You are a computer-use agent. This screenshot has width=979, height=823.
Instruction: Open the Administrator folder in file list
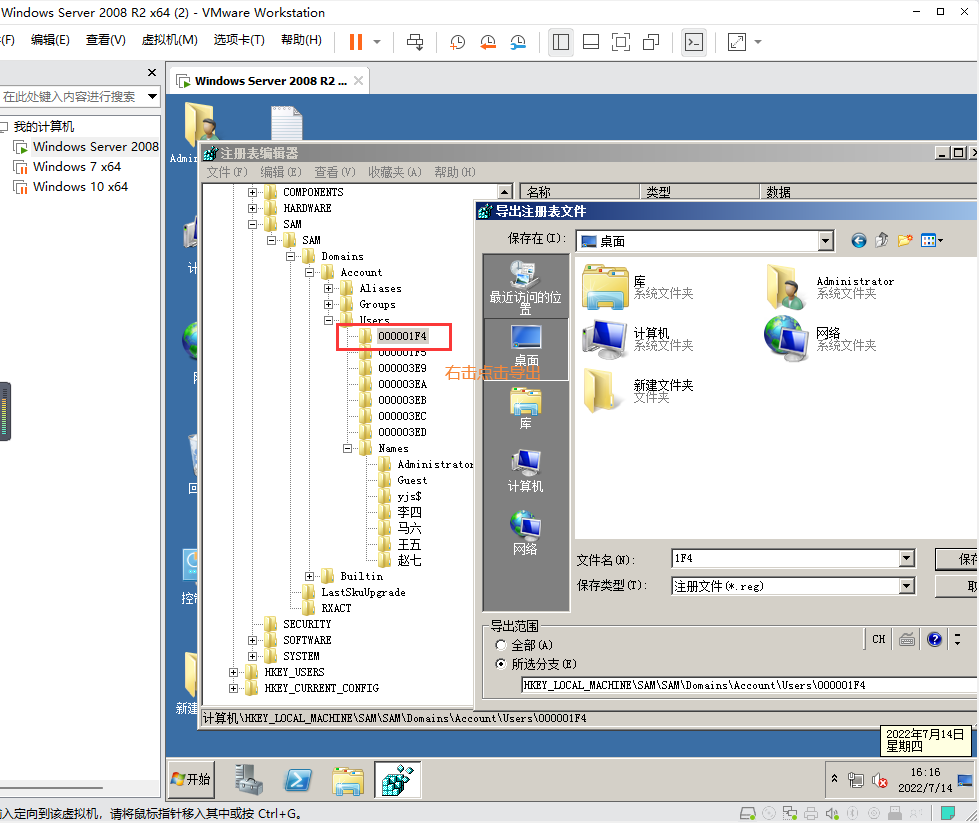point(830,287)
